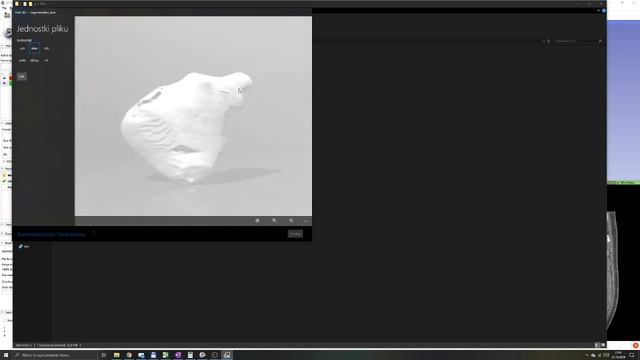Click the small icon next to the blue link
The width and height of the screenshot is (640, 360).
pos(93,233)
